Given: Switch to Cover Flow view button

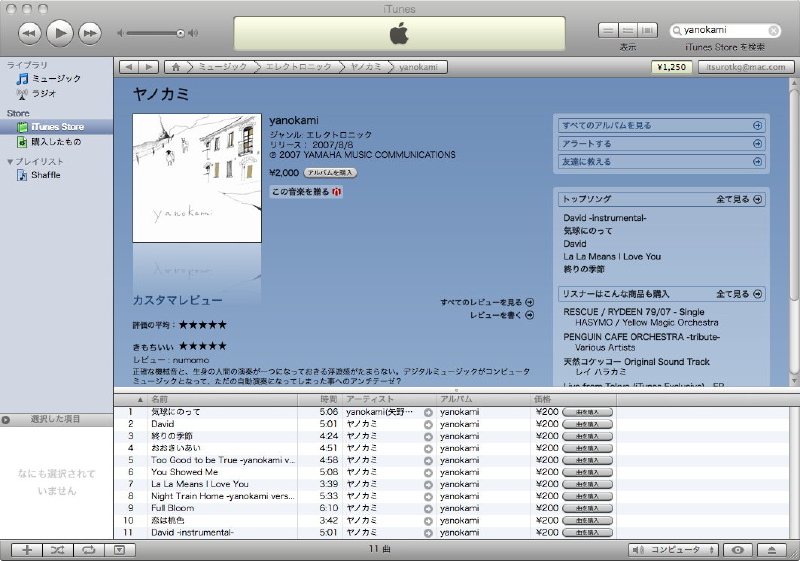Looking at the screenshot, I should tap(647, 31).
